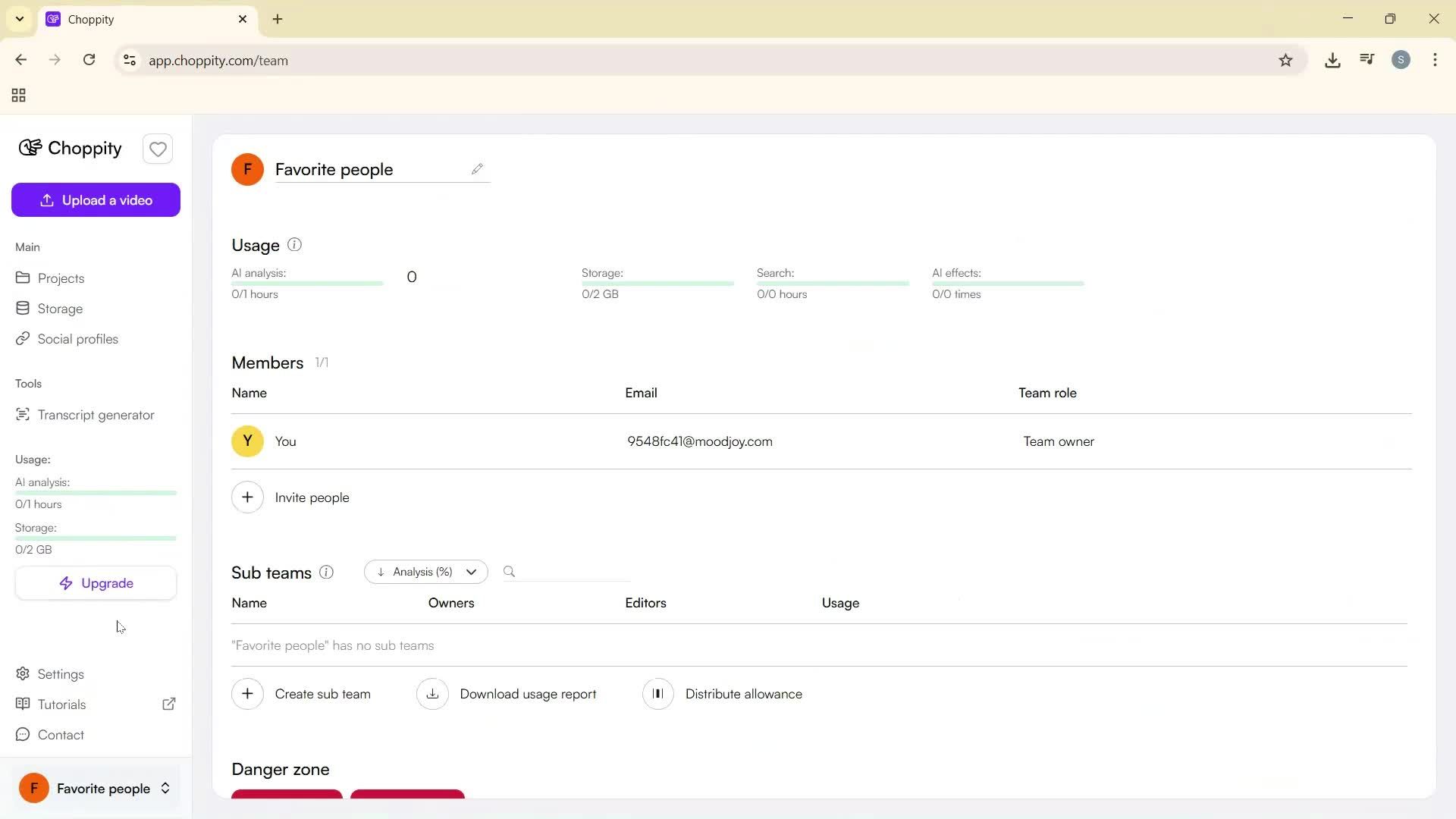This screenshot has height=819, width=1456.
Task: Click the pencil icon to rename team
Action: (x=477, y=169)
